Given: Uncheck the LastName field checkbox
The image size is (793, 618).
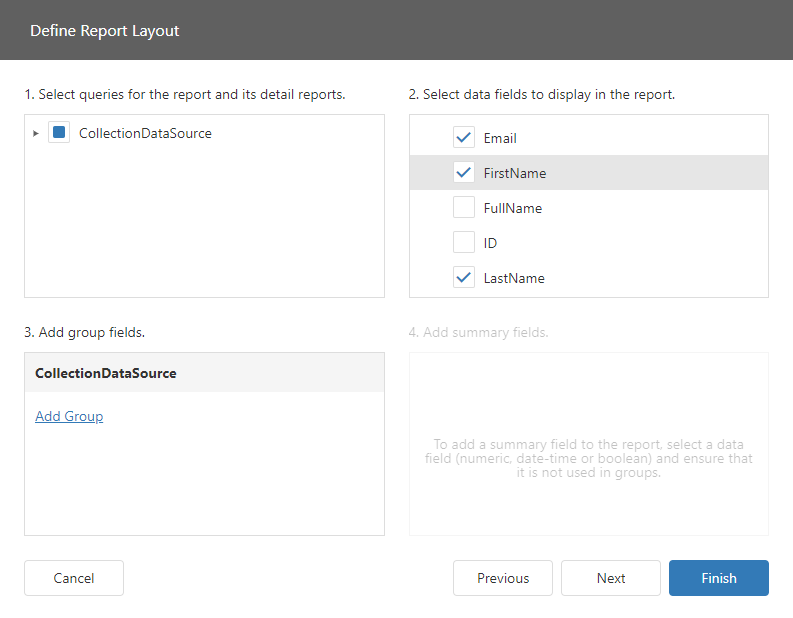Looking at the screenshot, I should pos(464,277).
